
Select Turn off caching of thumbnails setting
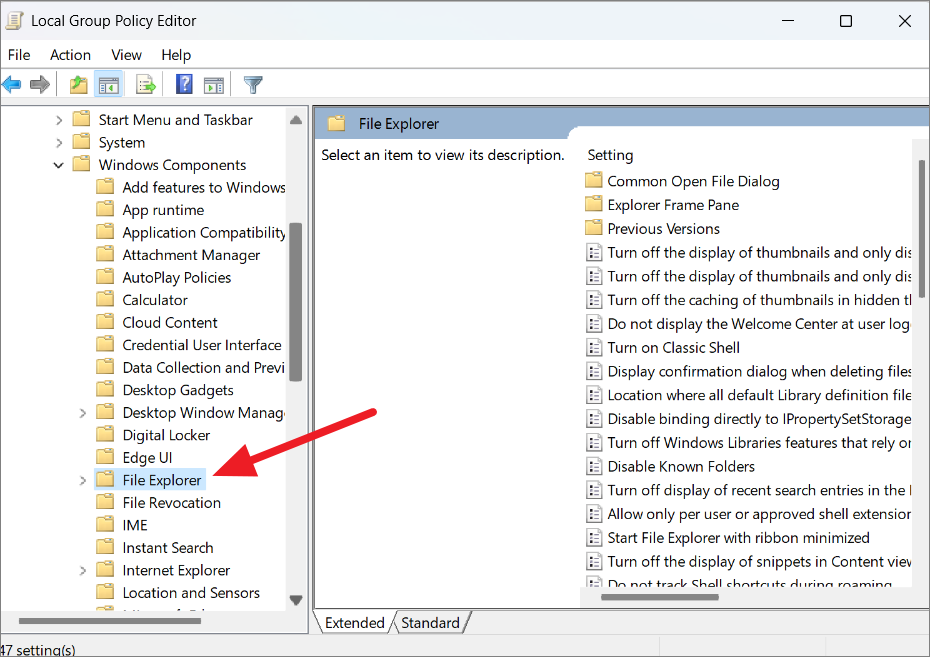[x=759, y=300]
